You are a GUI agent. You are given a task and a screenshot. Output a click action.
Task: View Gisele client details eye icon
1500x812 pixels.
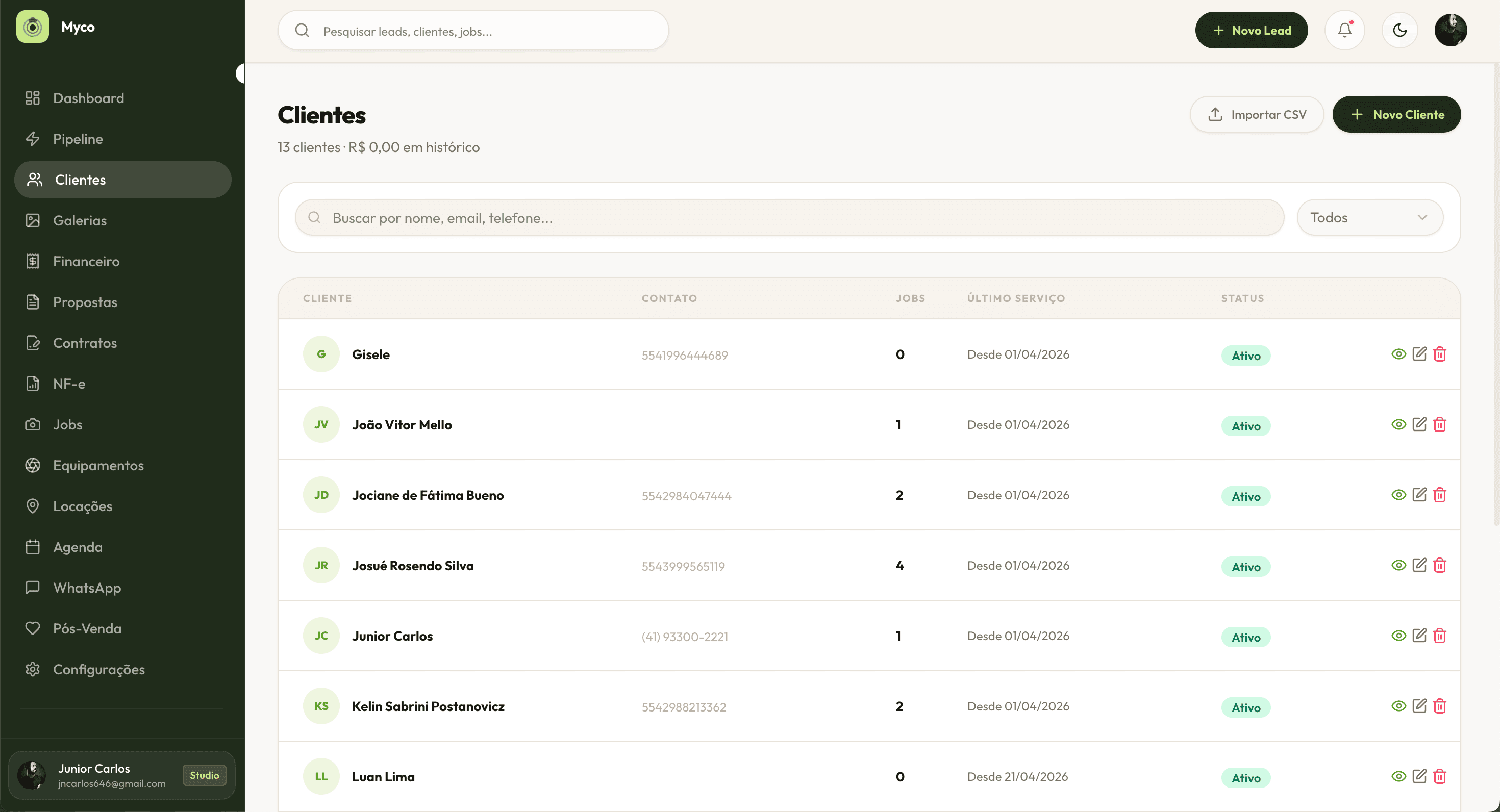(1398, 354)
